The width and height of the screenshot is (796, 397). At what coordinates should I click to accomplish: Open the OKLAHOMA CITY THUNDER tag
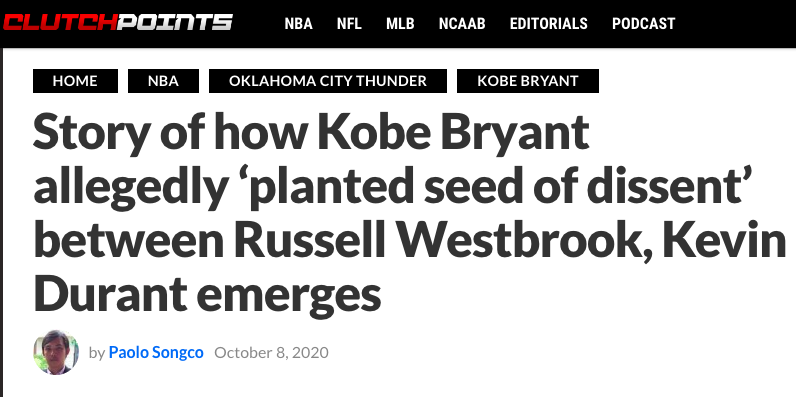[328, 81]
